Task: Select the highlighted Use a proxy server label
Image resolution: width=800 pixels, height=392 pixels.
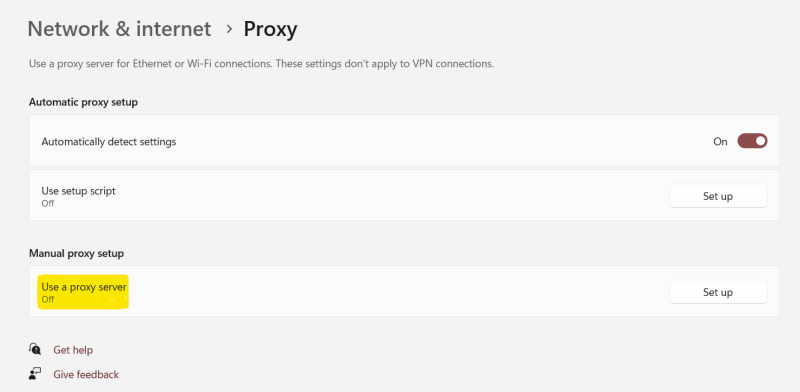Action: (84, 287)
